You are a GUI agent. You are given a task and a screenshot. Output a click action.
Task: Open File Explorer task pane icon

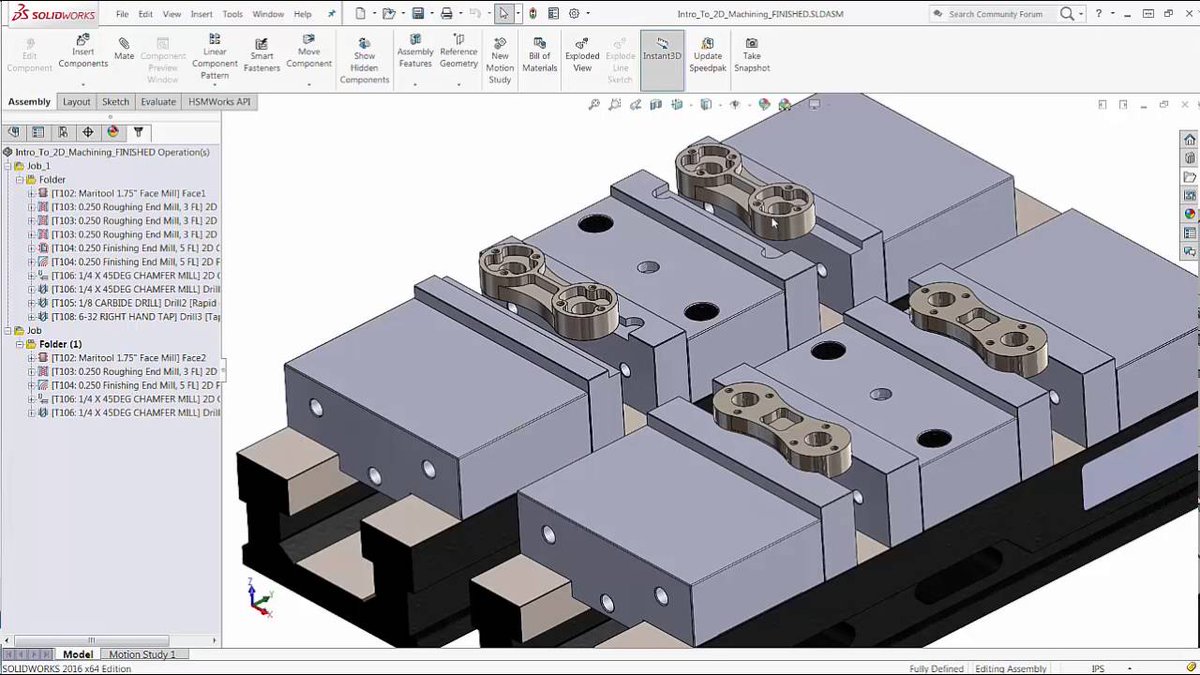click(1190, 177)
